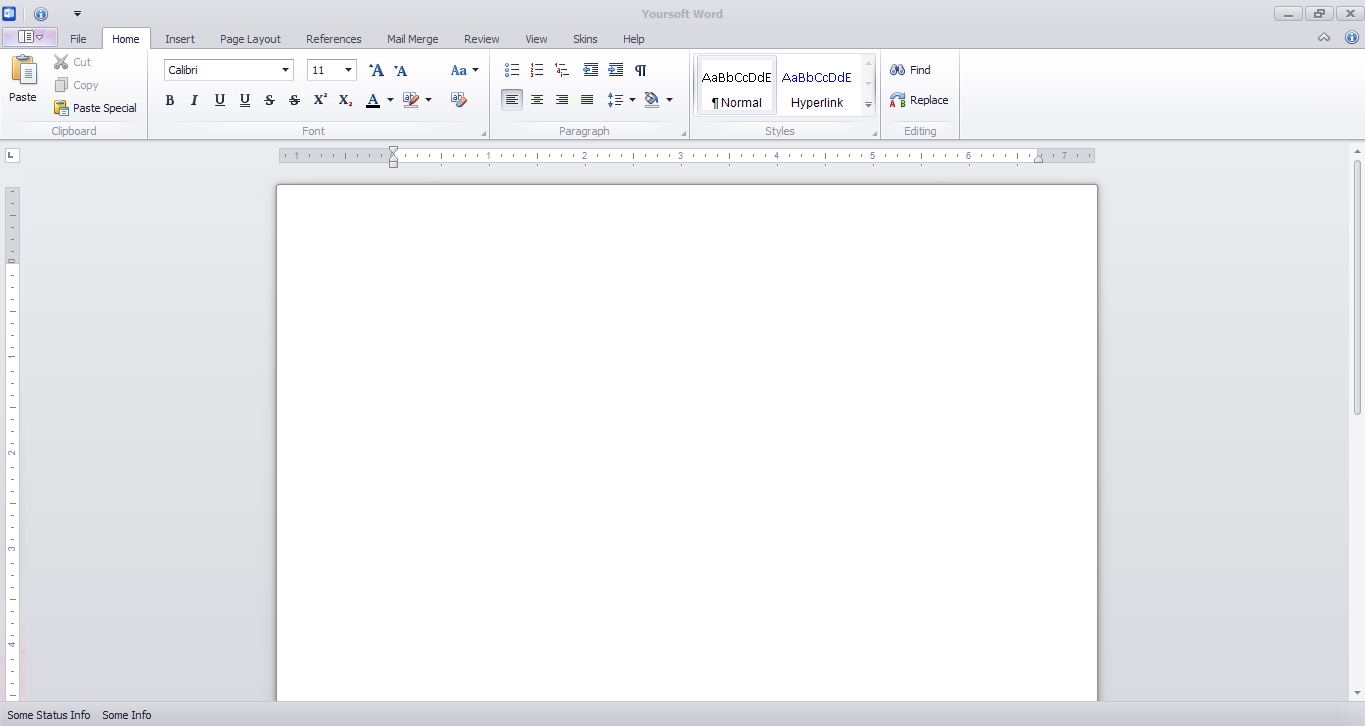This screenshot has height=726, width=1365.
Task: Toggle show paragraph marks
Action: click(x=641, y=70)
